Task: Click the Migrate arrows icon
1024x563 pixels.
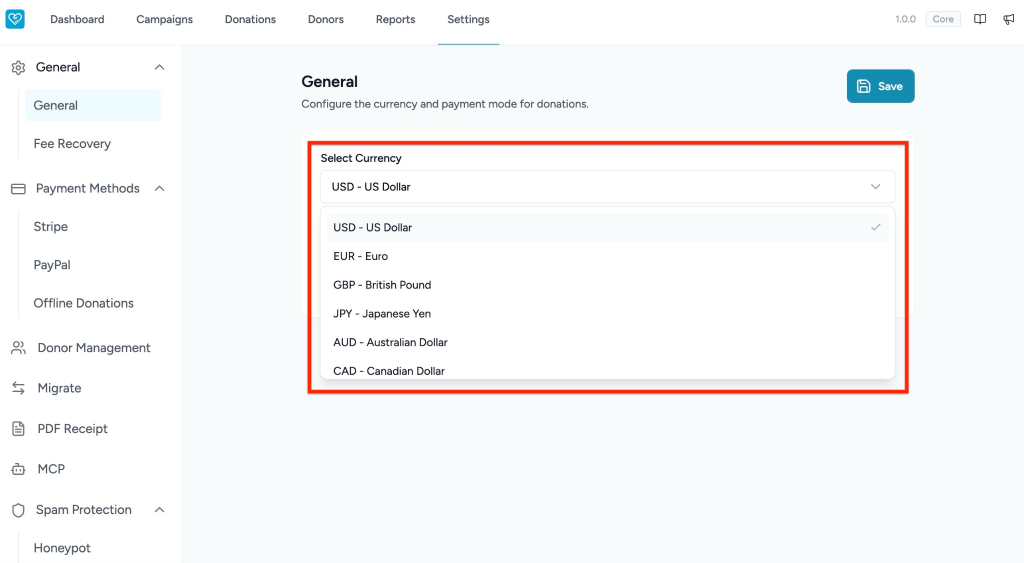Action: tap(18, 388)
